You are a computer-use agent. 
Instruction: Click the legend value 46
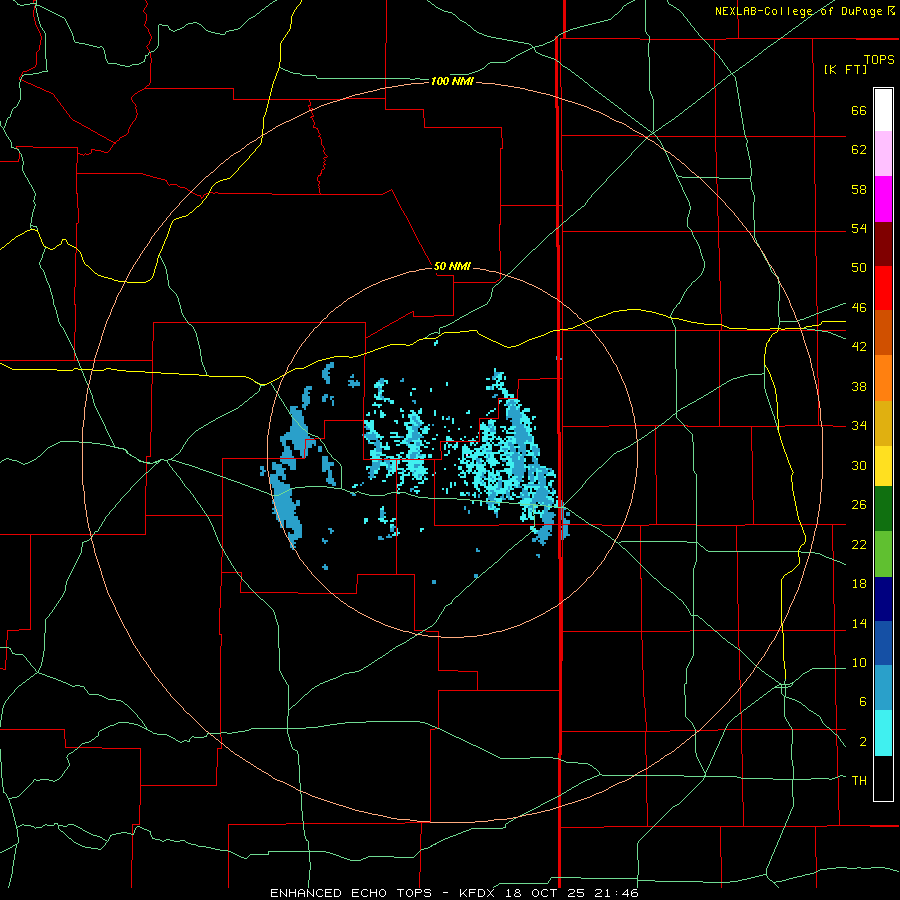[x=859, y=307]
